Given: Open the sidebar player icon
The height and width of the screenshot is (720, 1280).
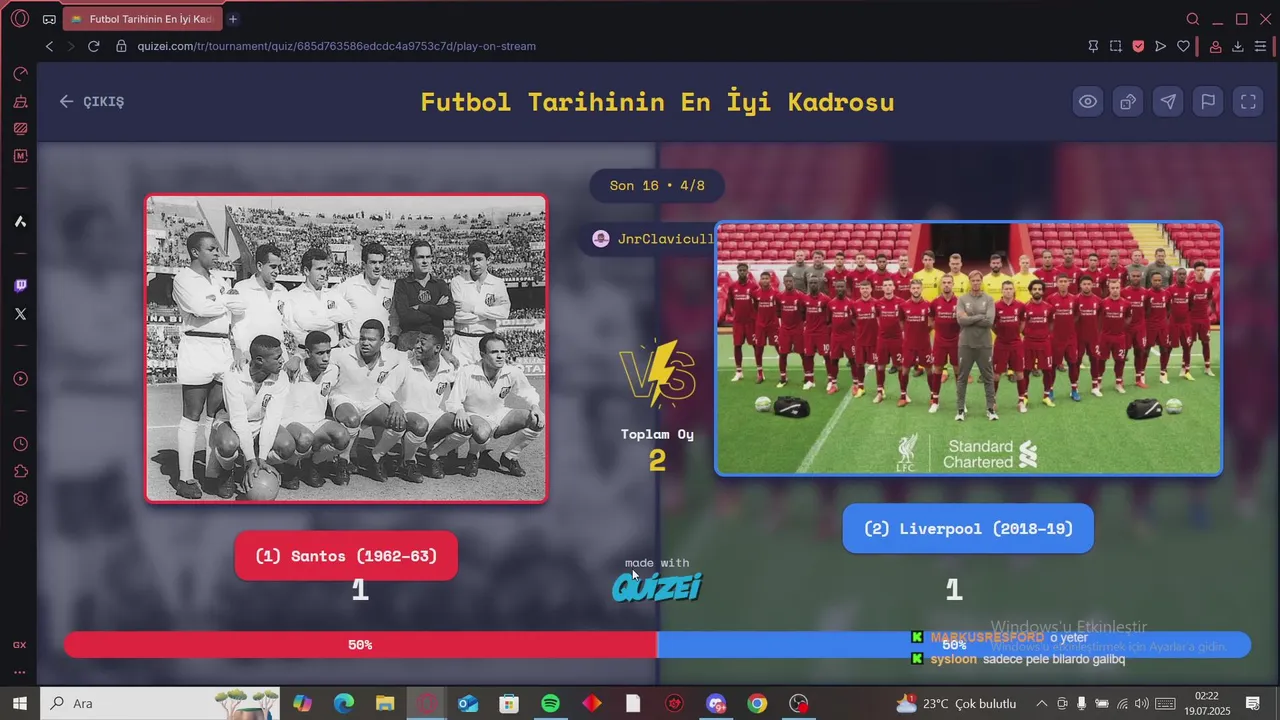Looking at the screenshot, I should tap(20, 379).
